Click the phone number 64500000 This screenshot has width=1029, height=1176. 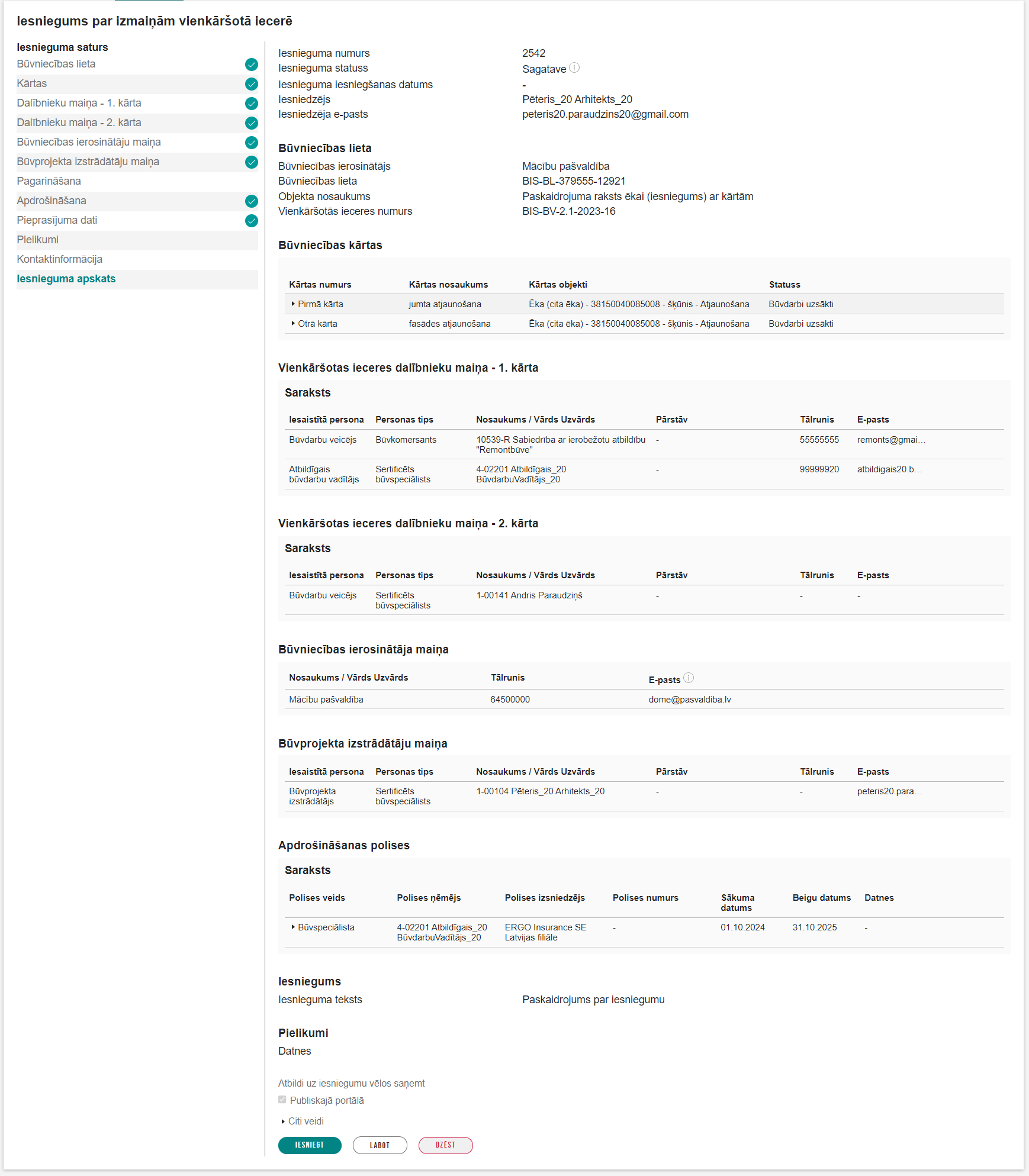pos(510,700)
